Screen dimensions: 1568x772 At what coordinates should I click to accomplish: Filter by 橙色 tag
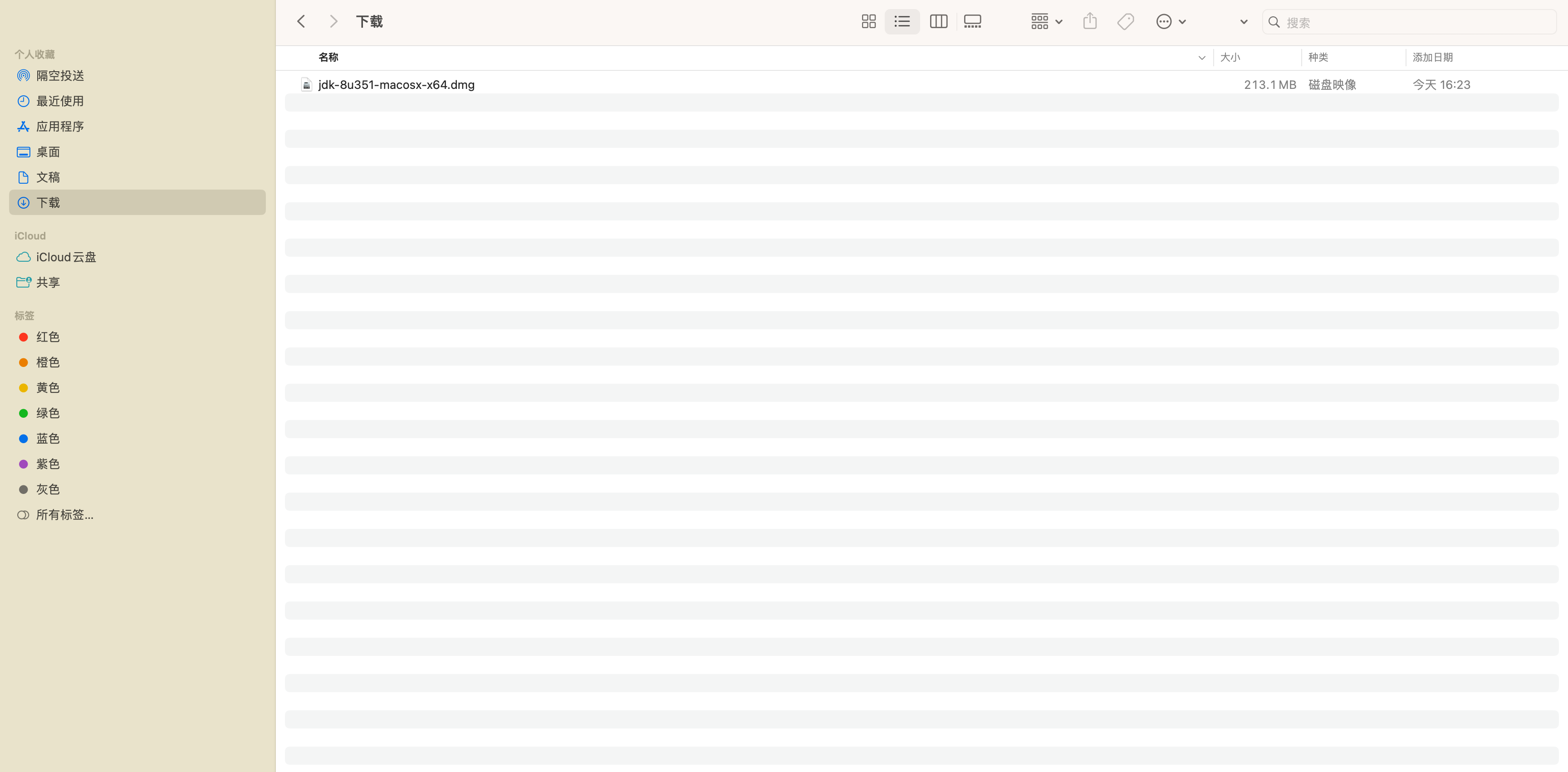137,362
